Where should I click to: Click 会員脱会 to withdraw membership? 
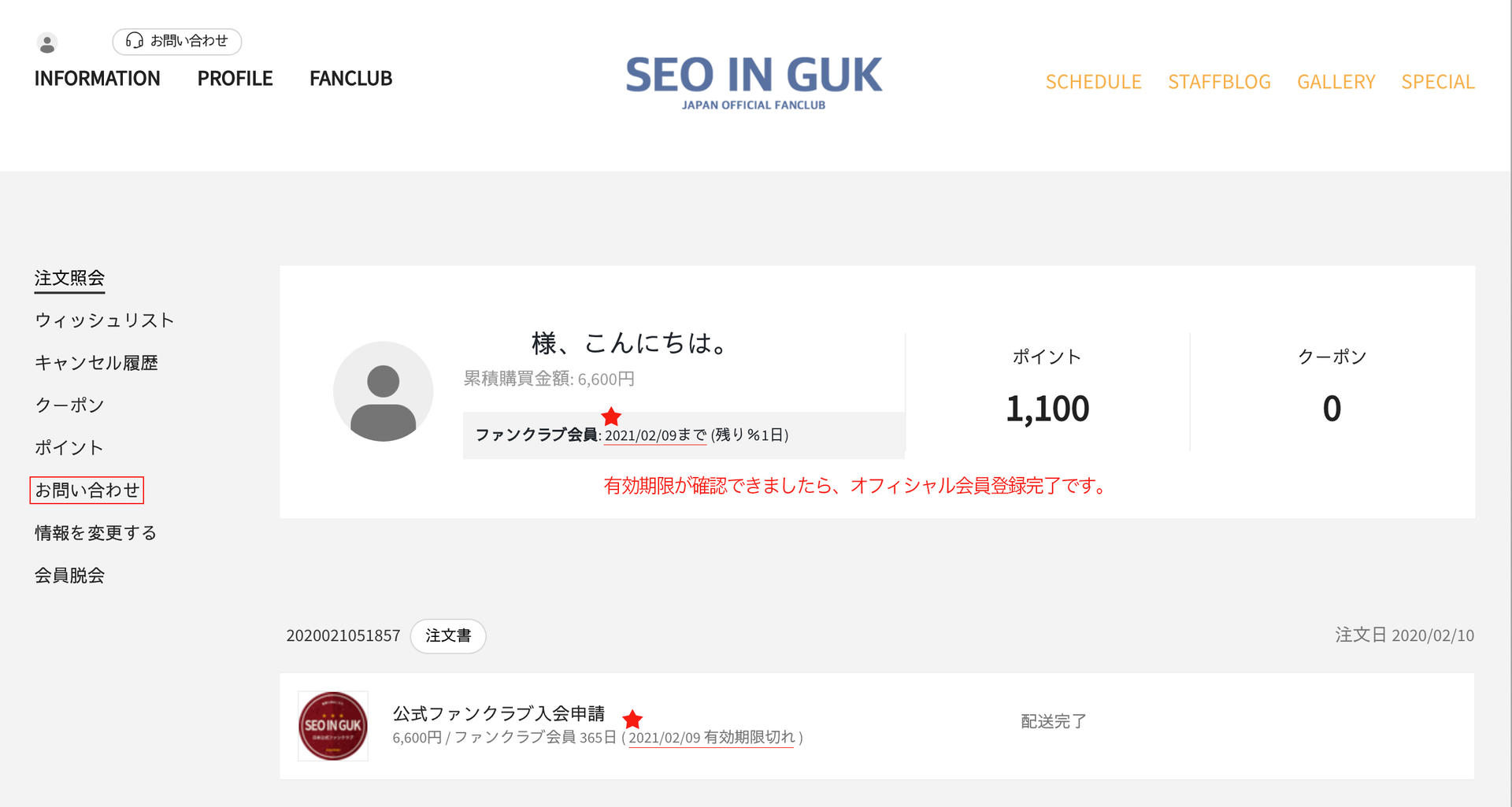(69, 576)
